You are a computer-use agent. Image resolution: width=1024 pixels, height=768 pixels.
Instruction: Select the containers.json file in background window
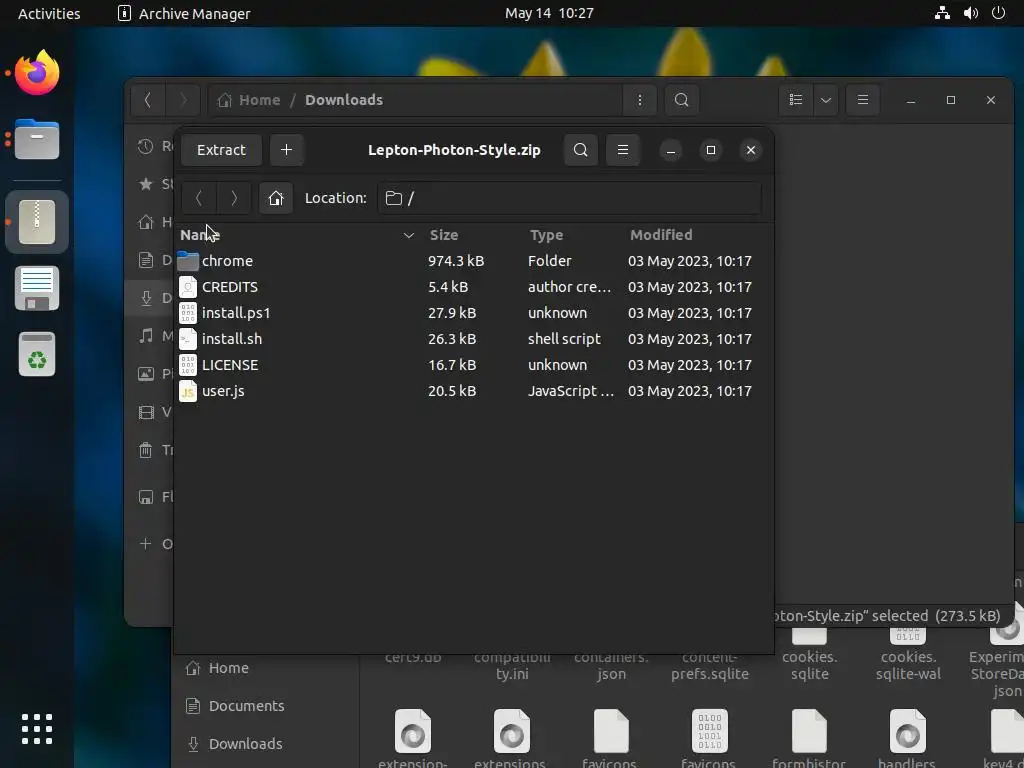coord(611,665)
